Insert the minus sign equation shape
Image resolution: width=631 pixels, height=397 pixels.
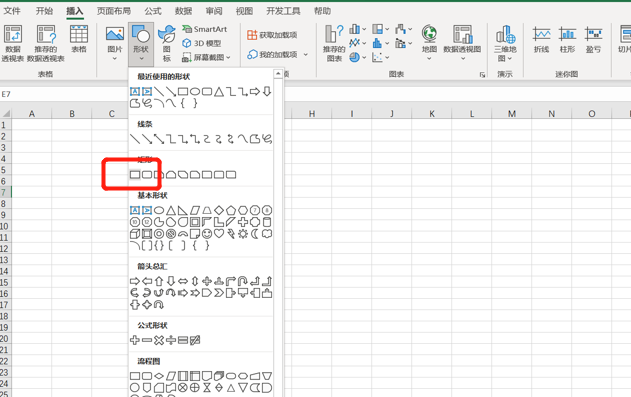[147, 340]
